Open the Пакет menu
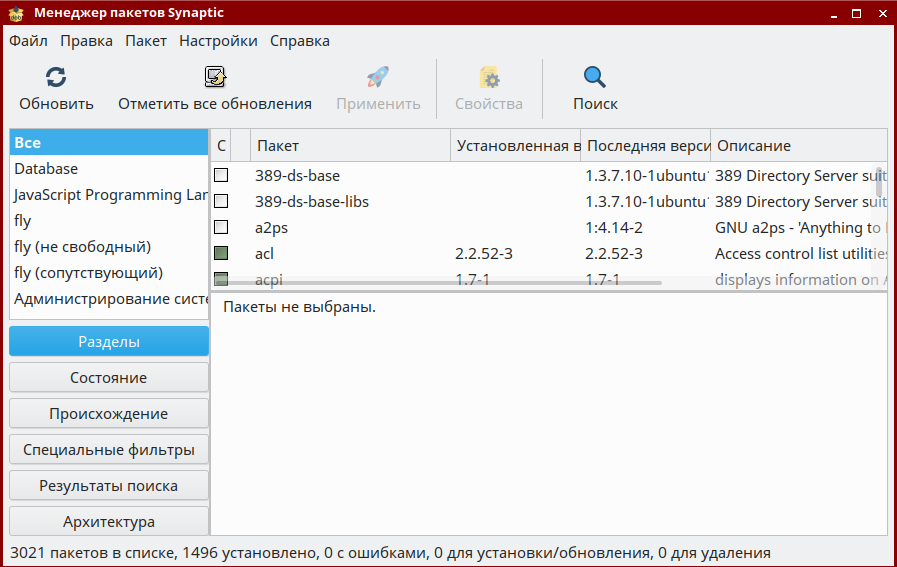897x567 pixels. [x=146, y=41]
